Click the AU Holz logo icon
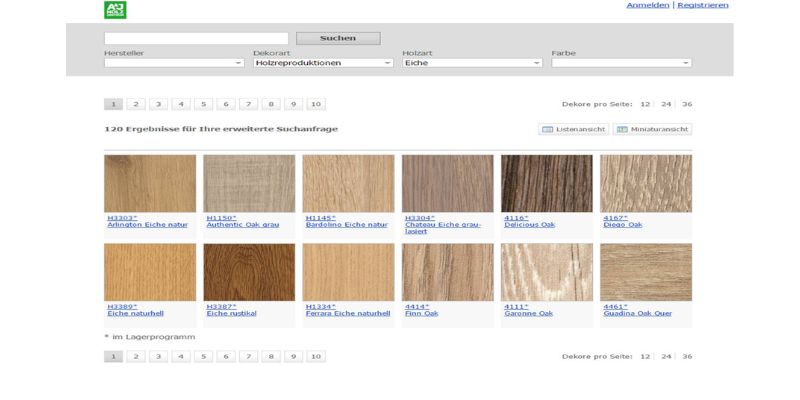The width and height of the screenshot is (800, 400). [x=115, y=10]
